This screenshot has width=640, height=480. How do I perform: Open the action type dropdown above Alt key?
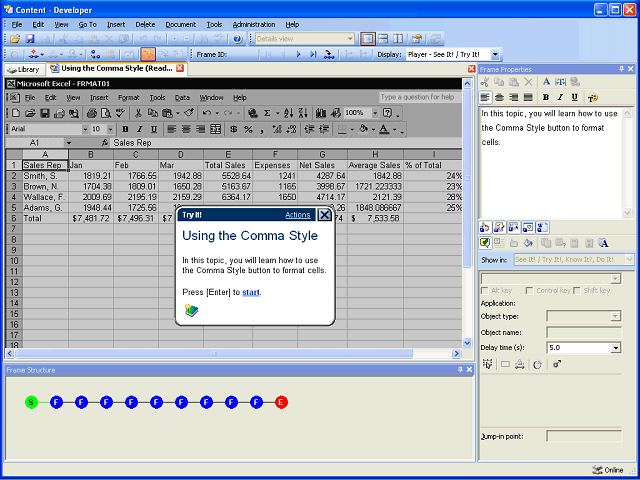[615, 279]
